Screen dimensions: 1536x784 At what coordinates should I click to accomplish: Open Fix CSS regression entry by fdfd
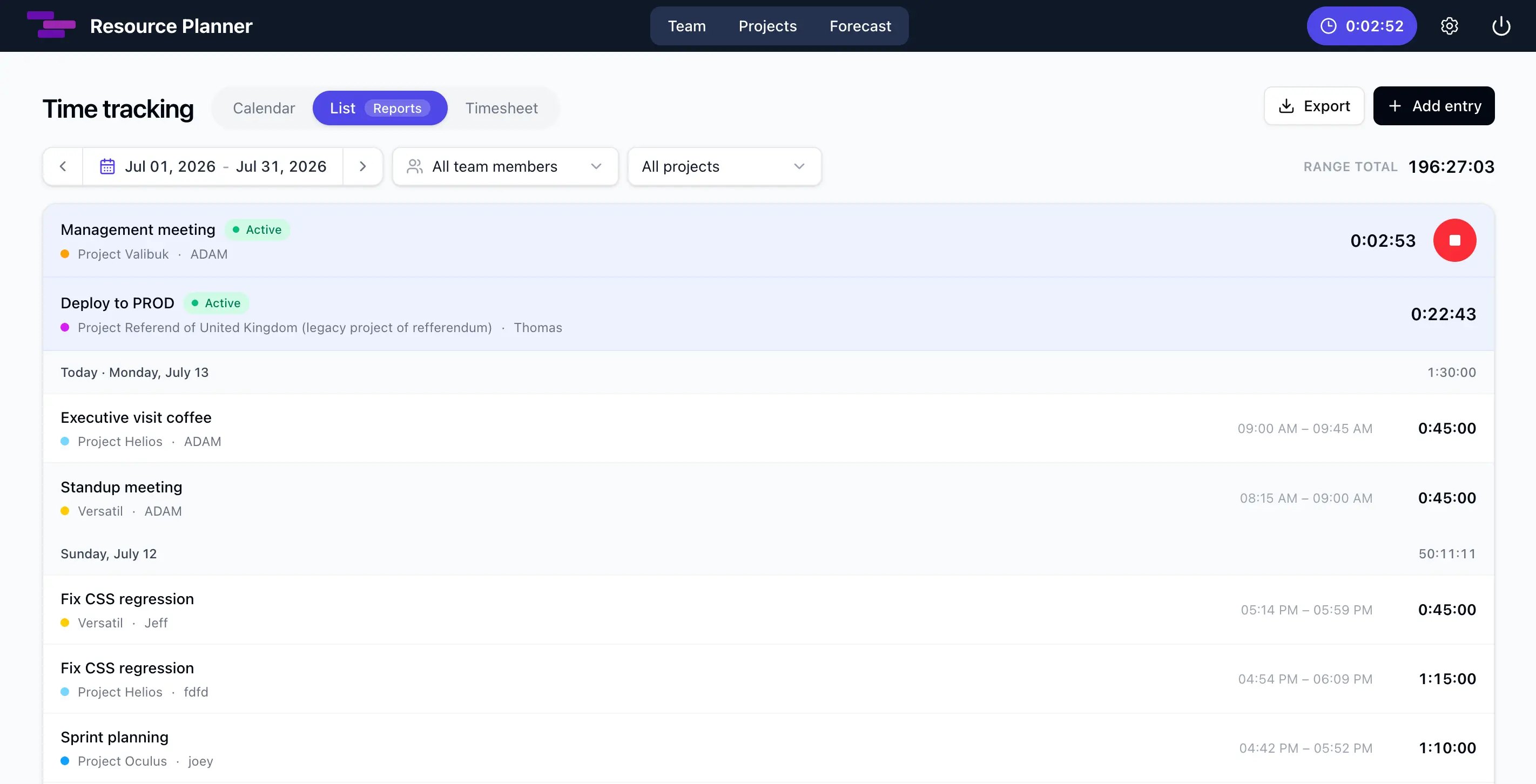click(768, 679)
